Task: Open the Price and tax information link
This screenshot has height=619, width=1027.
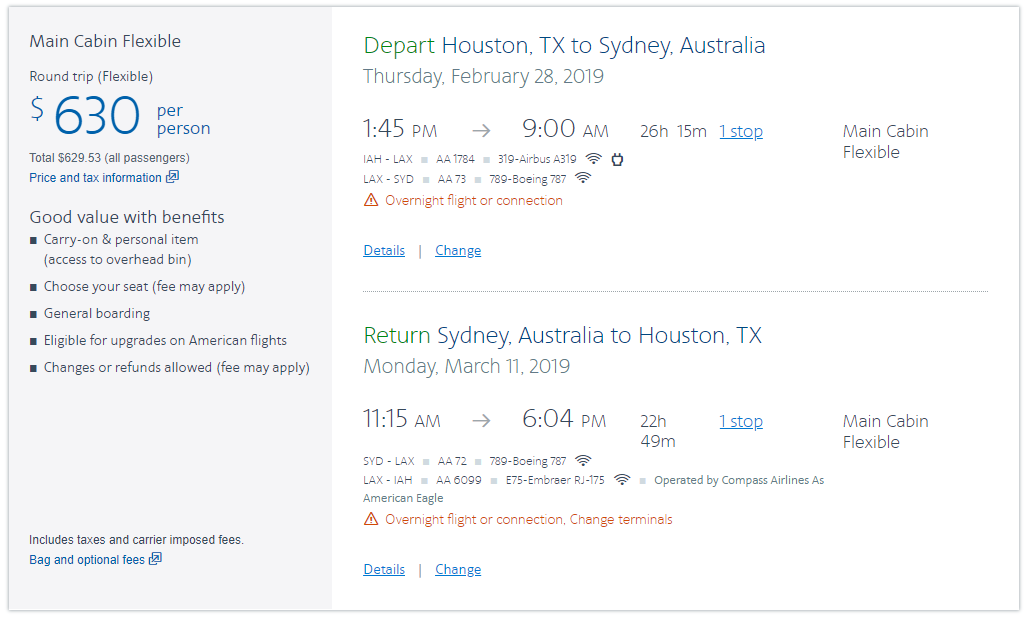Action: point(95,178)
